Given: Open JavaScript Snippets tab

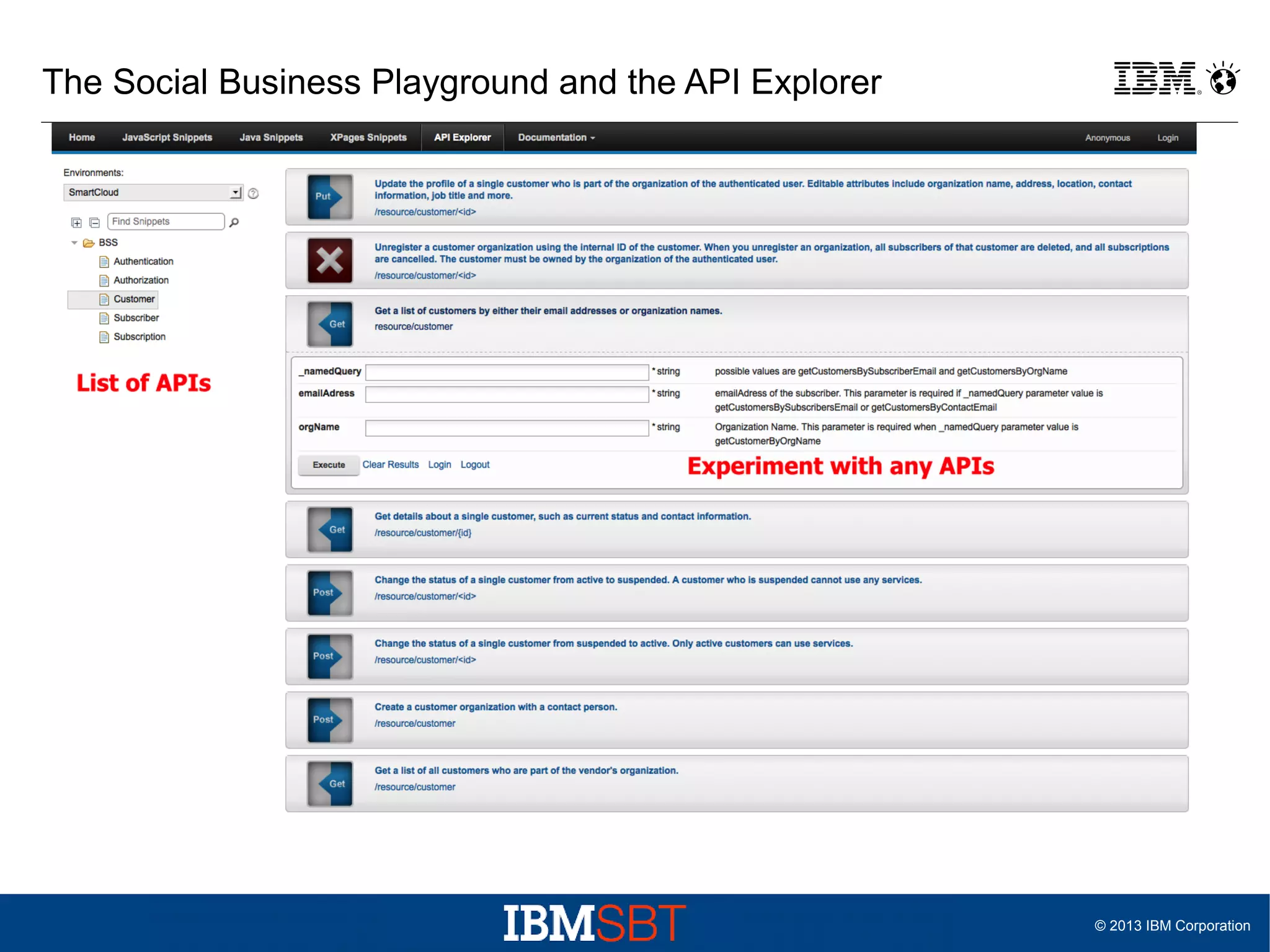Looking at the screenshot, I should pyautogui.click(x=167, y=138).
